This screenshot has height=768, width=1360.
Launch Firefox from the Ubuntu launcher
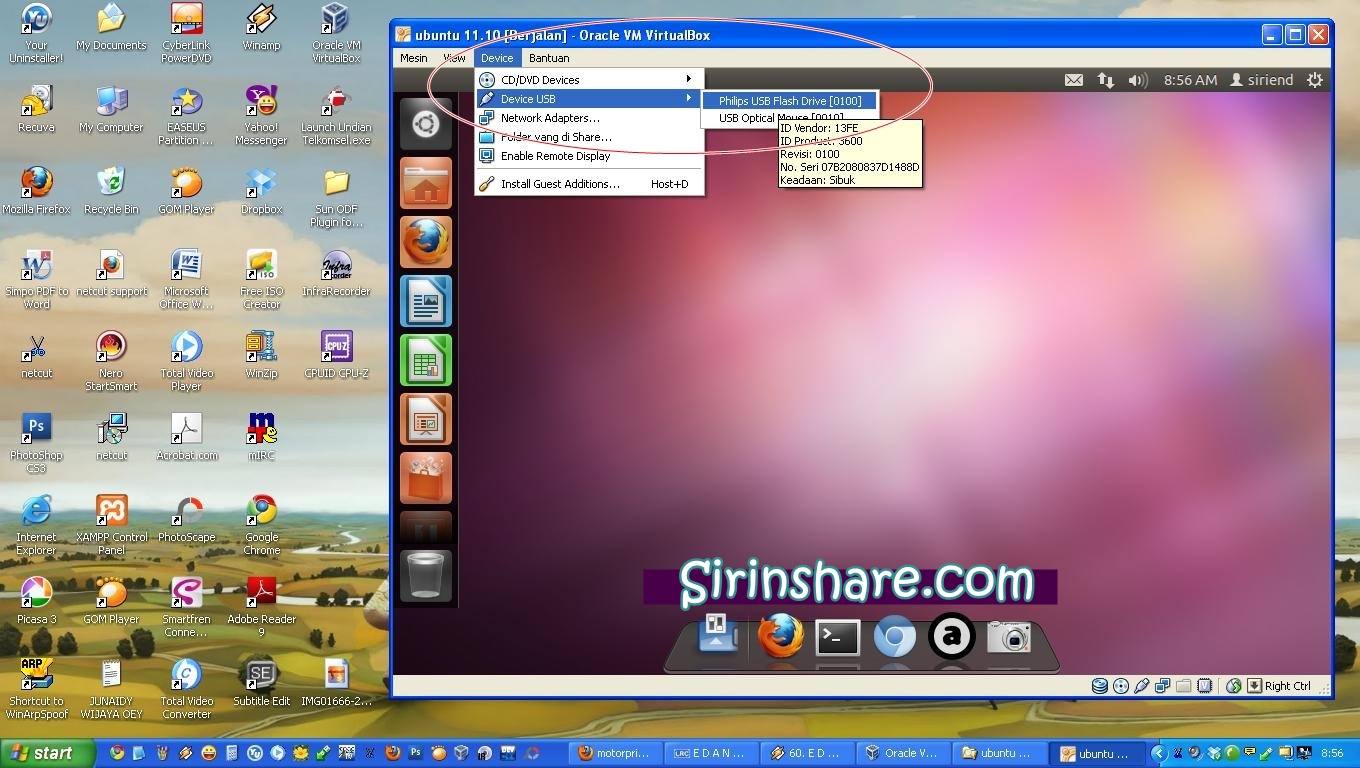426,242
